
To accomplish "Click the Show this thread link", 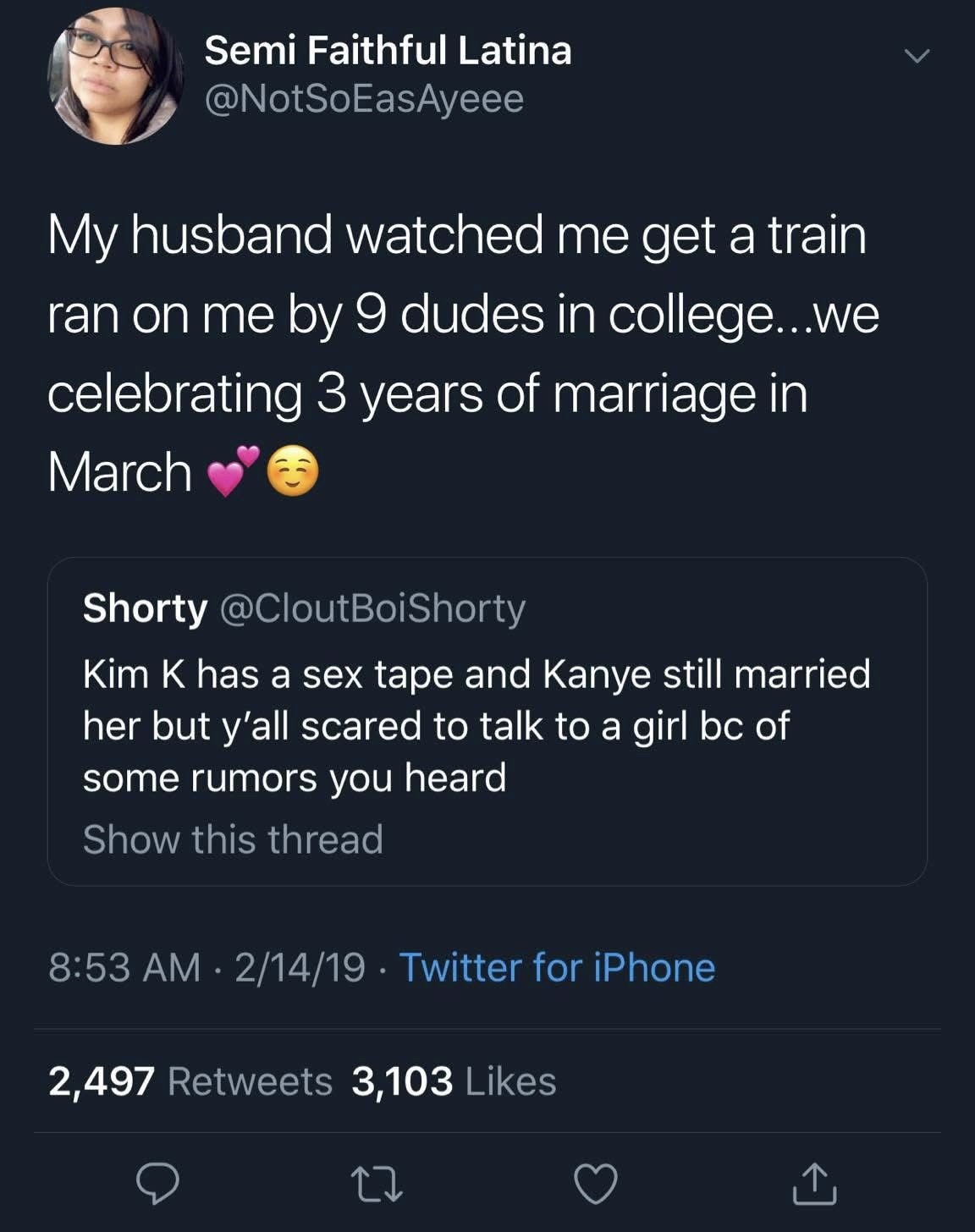I will 233,839.
